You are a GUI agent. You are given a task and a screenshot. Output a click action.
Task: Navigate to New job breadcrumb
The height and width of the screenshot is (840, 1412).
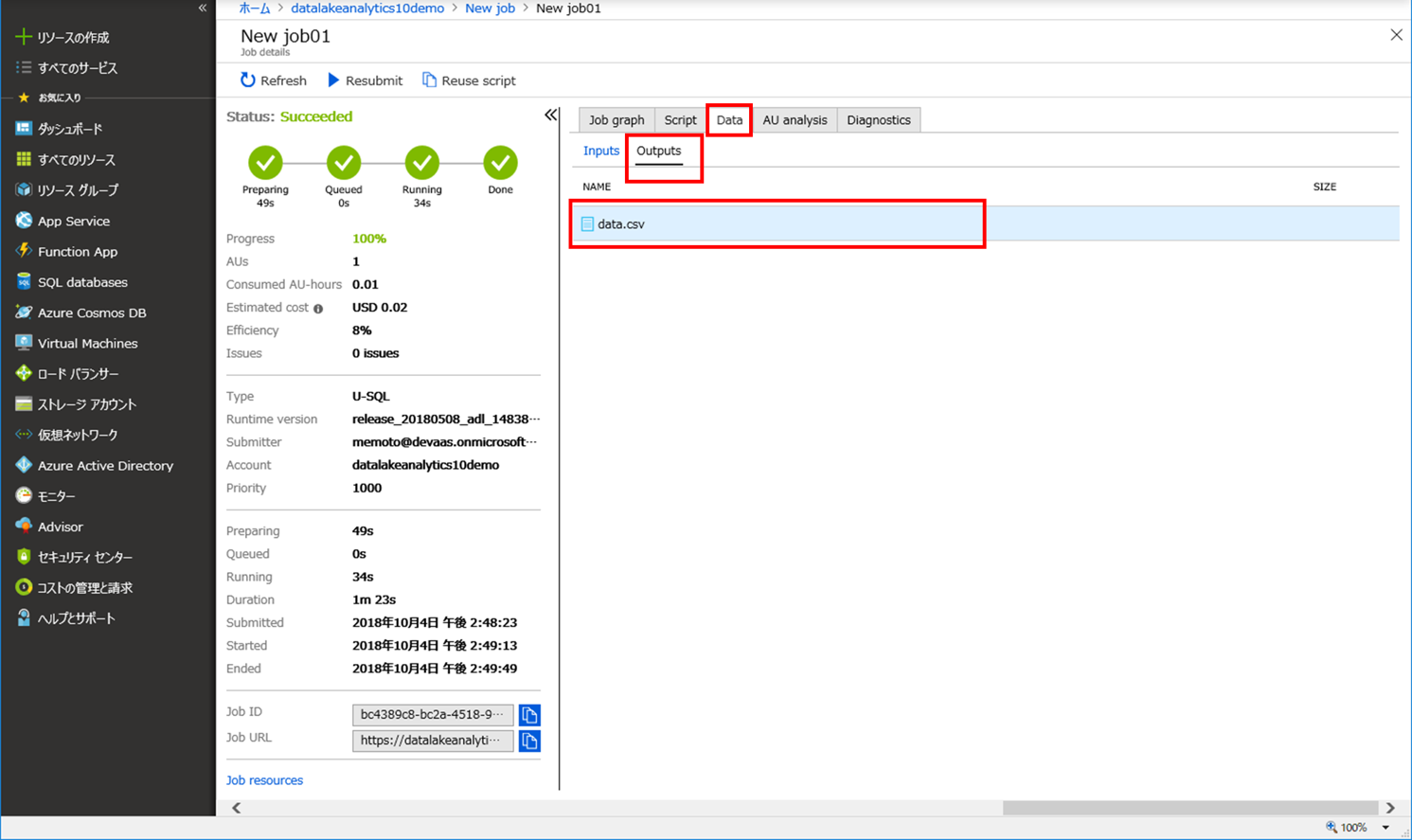coord(490,8)
